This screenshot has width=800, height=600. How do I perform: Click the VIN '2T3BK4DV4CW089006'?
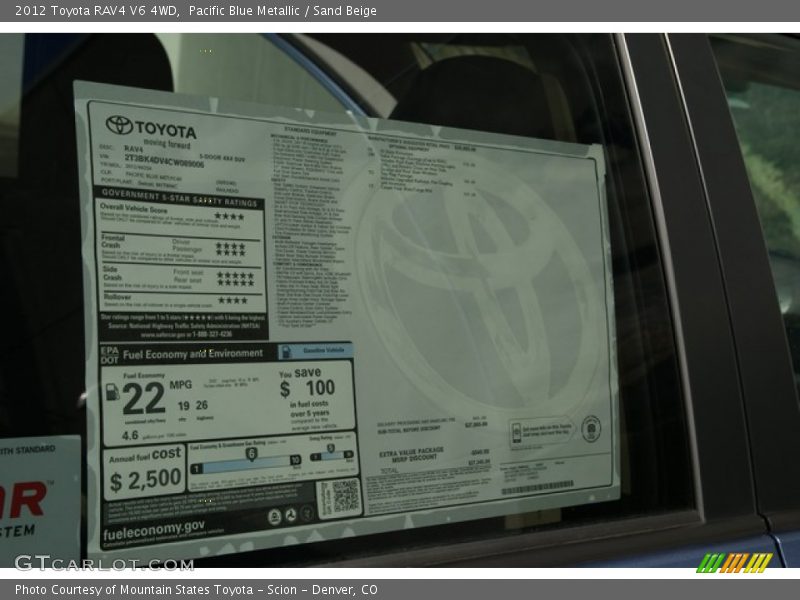click(x=164, y=161)
